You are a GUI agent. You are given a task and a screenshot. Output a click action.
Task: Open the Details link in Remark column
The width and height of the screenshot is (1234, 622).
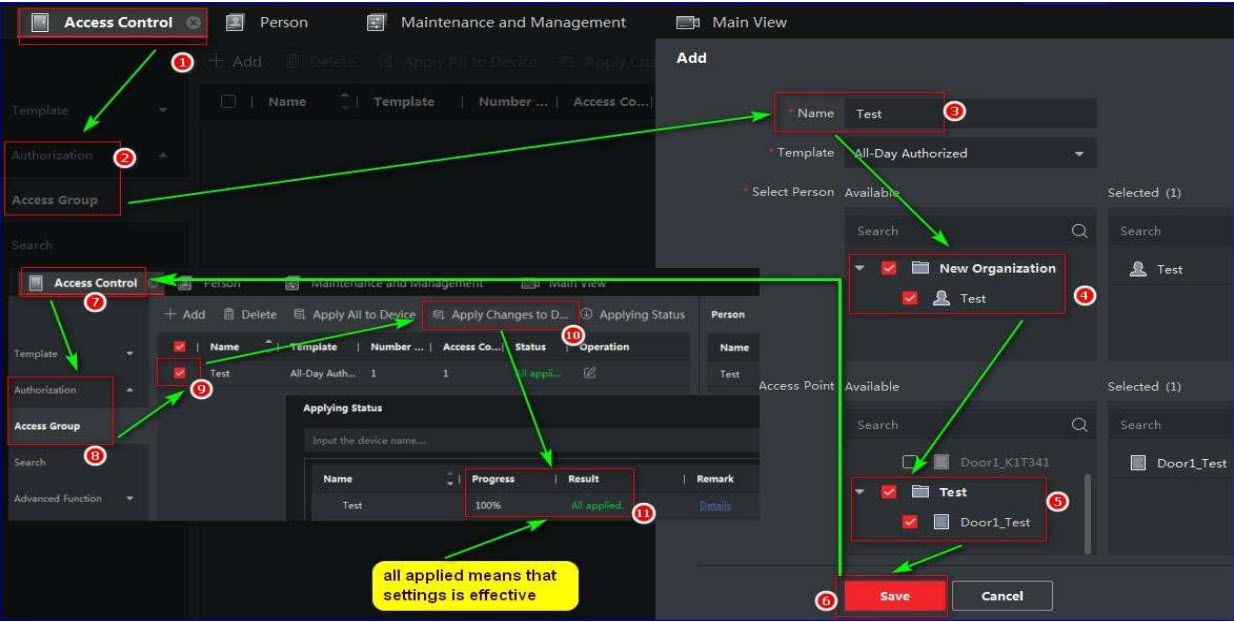(715, 506)
